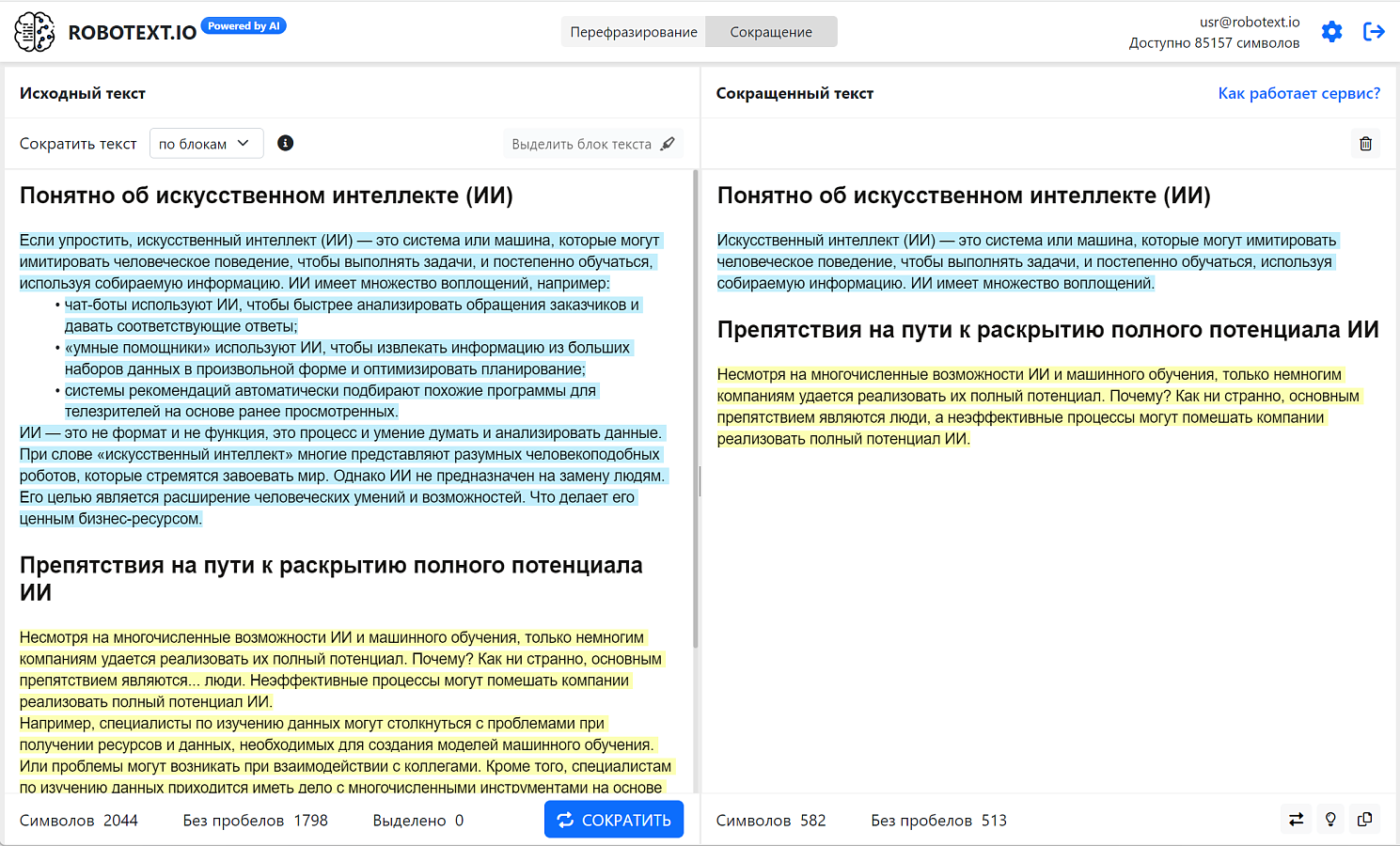Click 'Доступно 85157 символов' text

[1214, 43]
